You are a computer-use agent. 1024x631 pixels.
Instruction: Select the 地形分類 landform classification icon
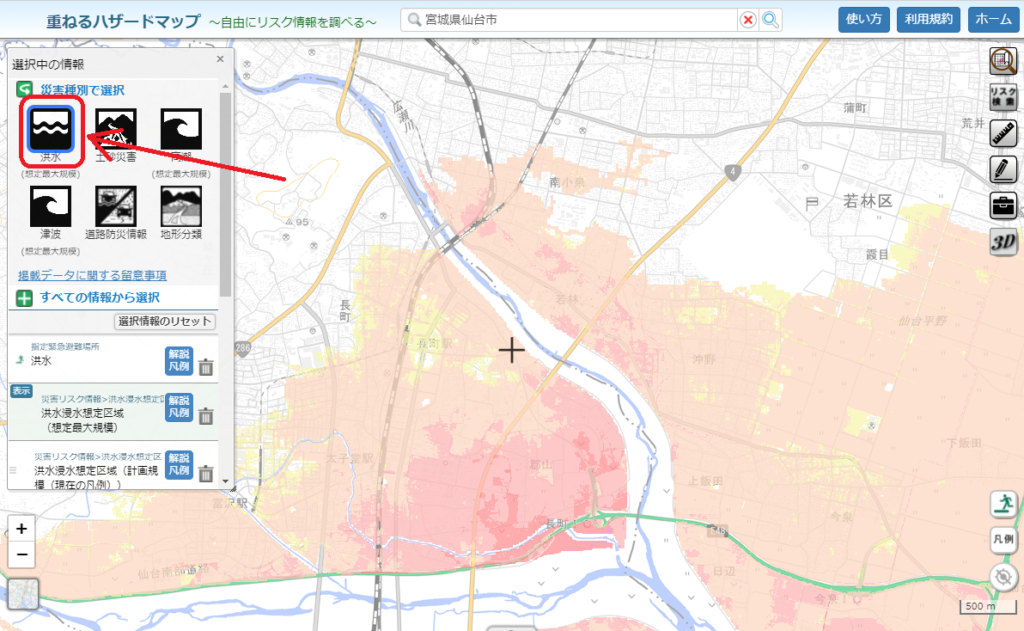tap(181, 206)
